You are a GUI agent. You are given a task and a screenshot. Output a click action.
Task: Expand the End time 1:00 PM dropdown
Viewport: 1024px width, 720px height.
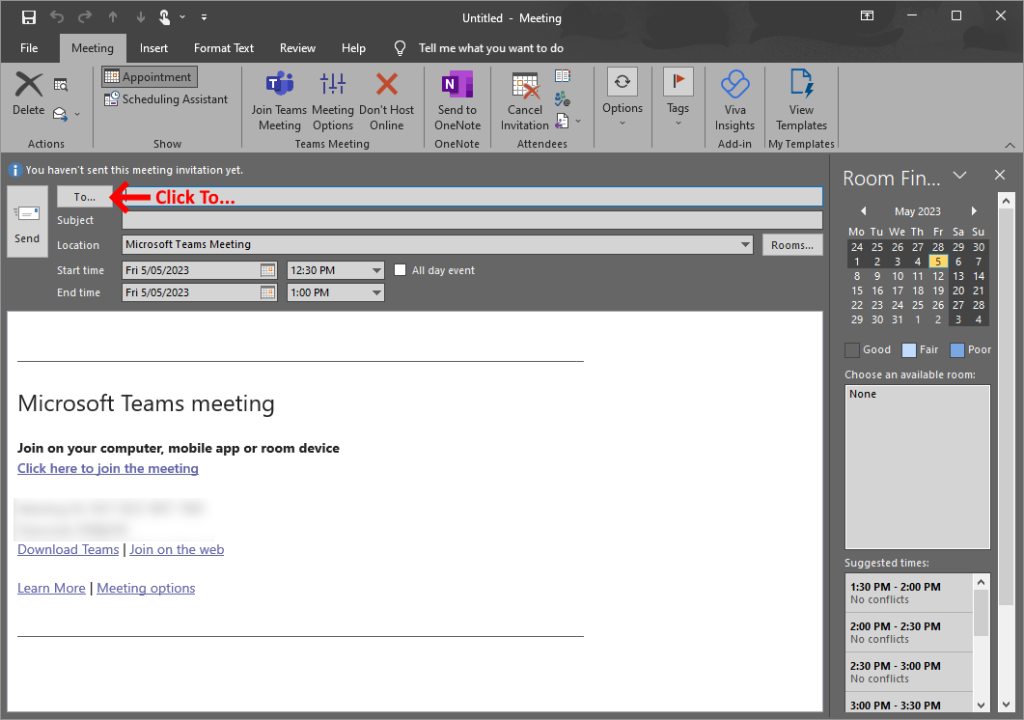376,293
